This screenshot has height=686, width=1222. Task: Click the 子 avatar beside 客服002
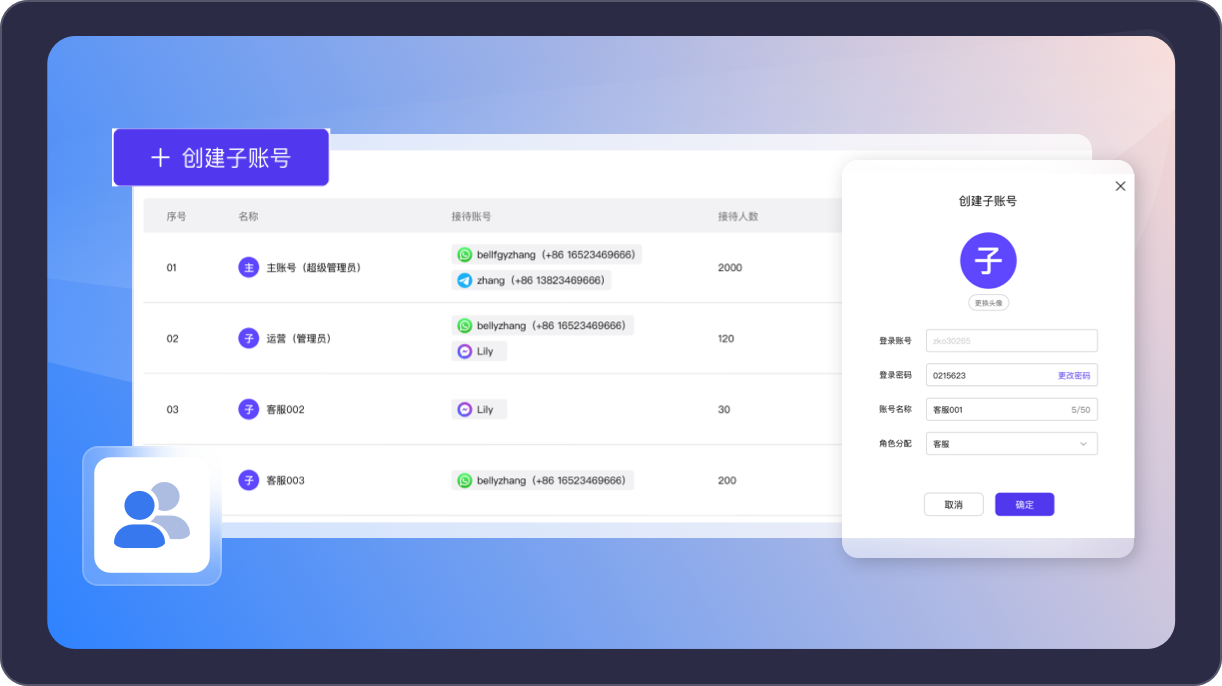tap(248, 409)
